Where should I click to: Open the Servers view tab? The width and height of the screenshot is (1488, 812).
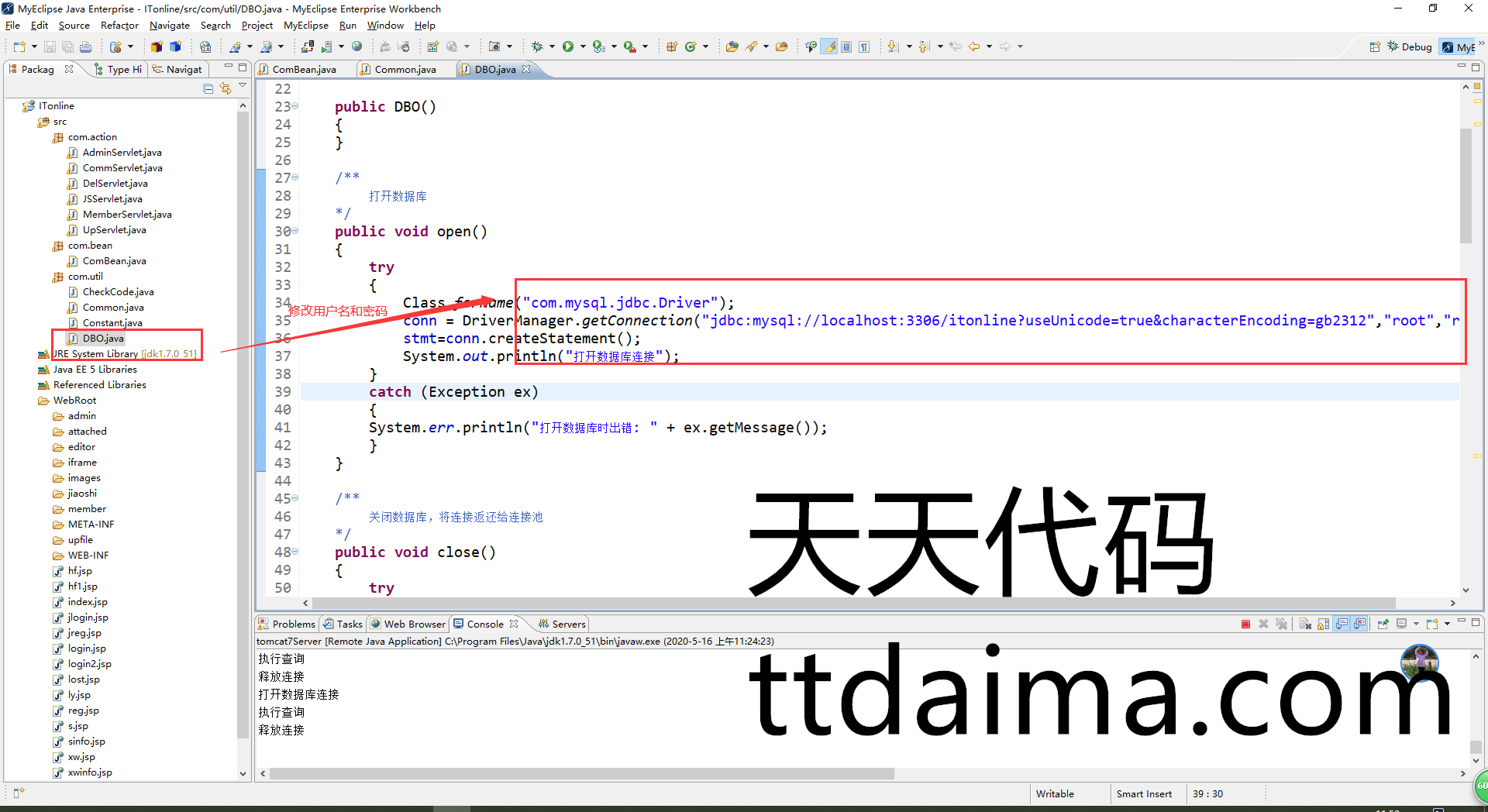click(x=568, y=624)
